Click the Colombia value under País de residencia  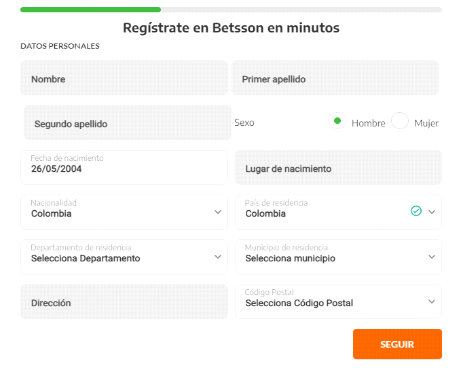265,214
